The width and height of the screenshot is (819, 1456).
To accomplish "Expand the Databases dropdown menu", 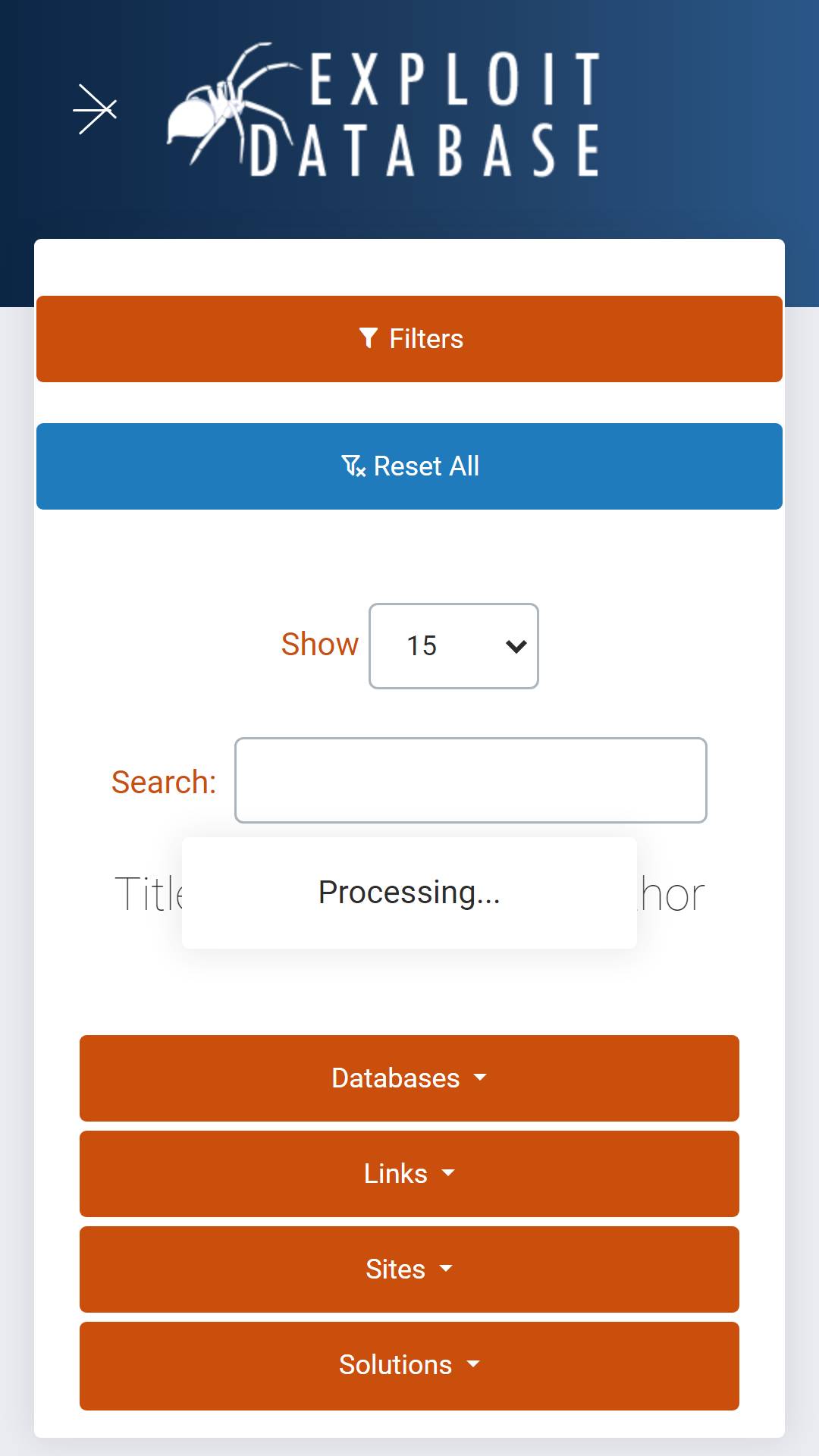I will point(409,1078).
